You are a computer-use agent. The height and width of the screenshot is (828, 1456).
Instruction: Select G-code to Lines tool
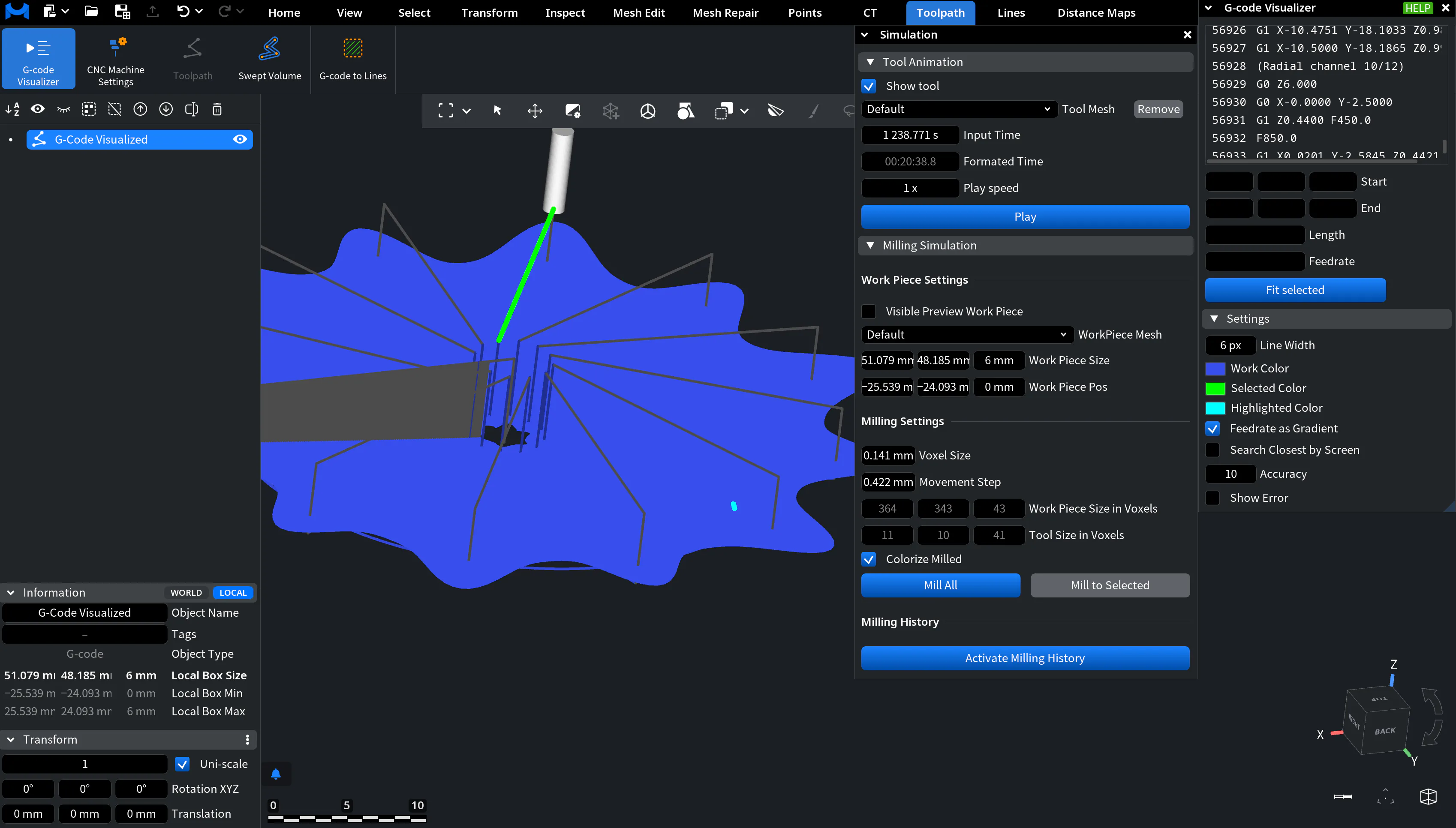[x=352, y=59]
